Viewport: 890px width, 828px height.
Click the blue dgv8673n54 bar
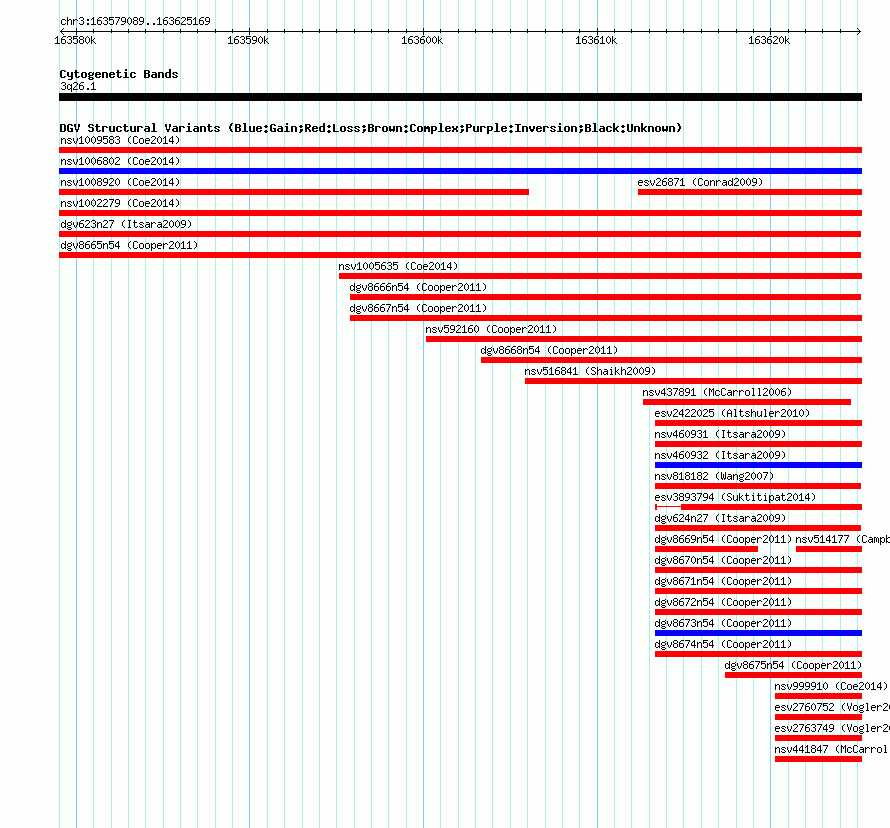point(758,633)
